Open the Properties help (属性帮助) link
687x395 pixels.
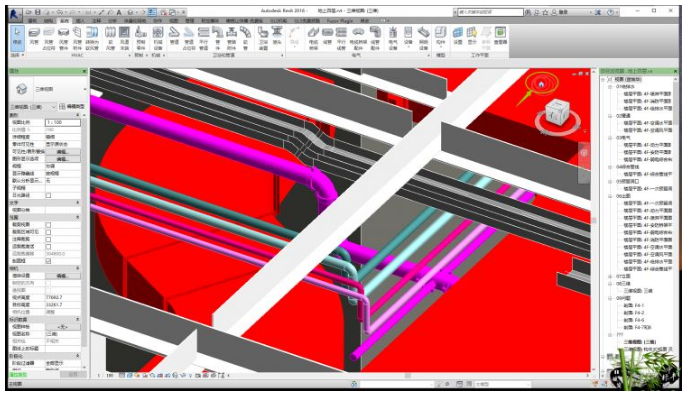(18, 375)
